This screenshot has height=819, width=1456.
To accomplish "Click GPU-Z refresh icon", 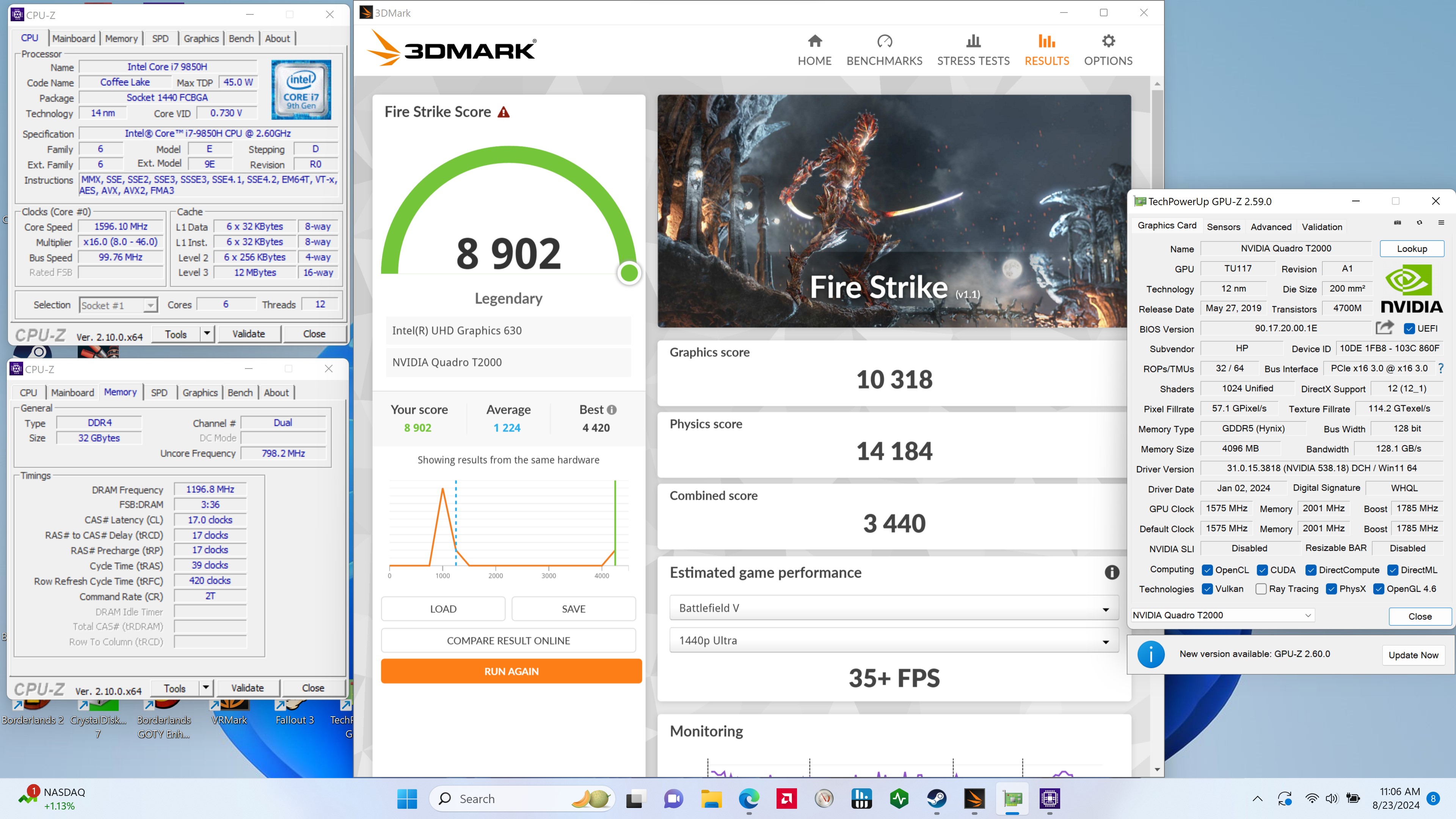I will coord(1419,223).
